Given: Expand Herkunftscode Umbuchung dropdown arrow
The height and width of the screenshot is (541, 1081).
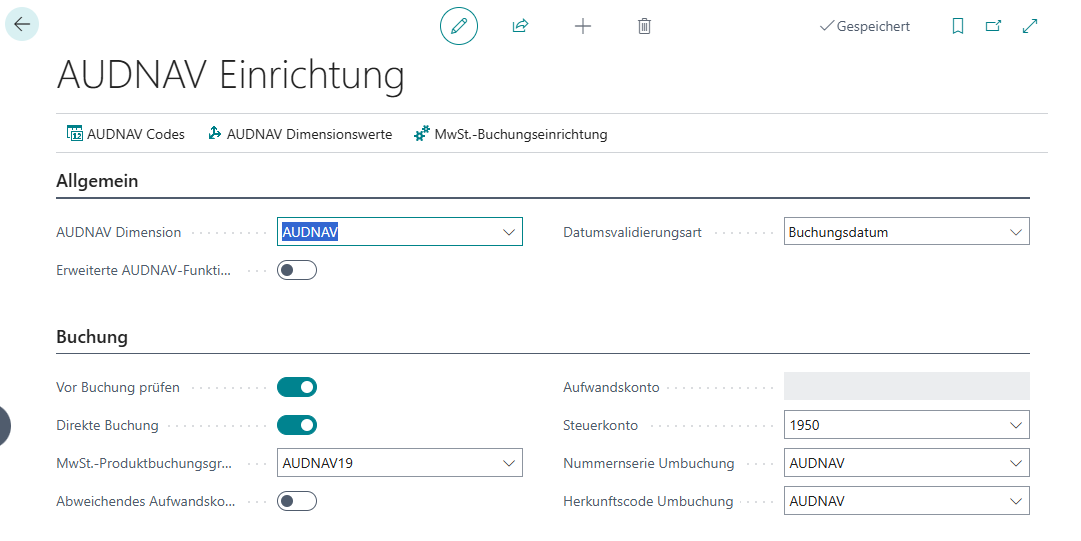Looking at the screenshot, I should pos(1016,501).
